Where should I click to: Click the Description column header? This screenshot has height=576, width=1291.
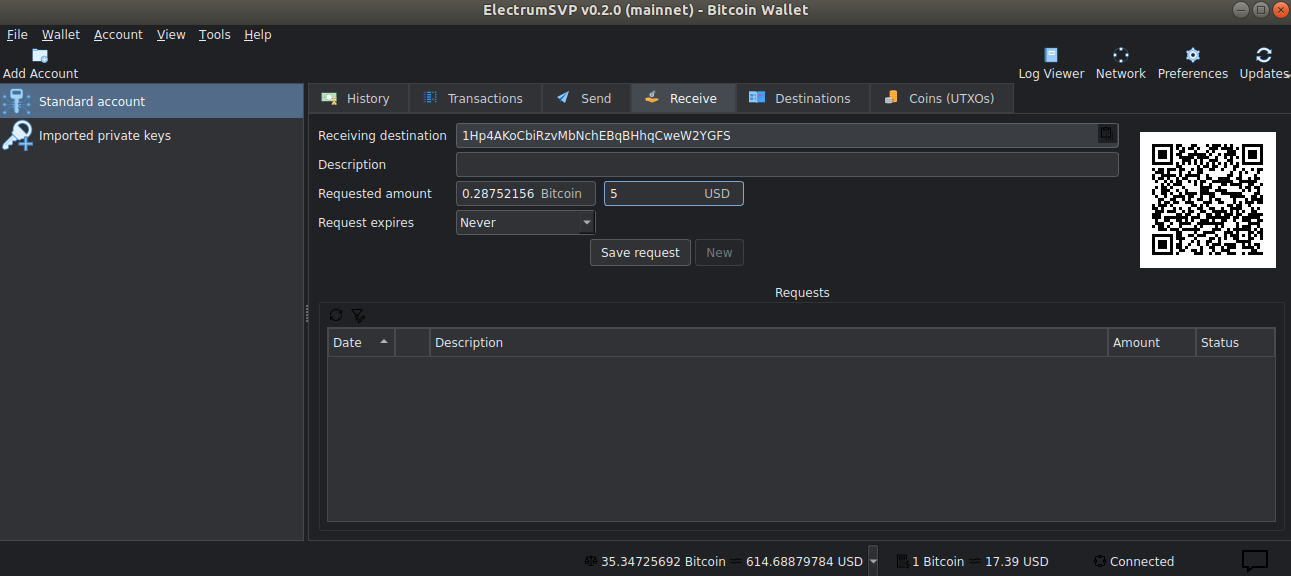769,342
